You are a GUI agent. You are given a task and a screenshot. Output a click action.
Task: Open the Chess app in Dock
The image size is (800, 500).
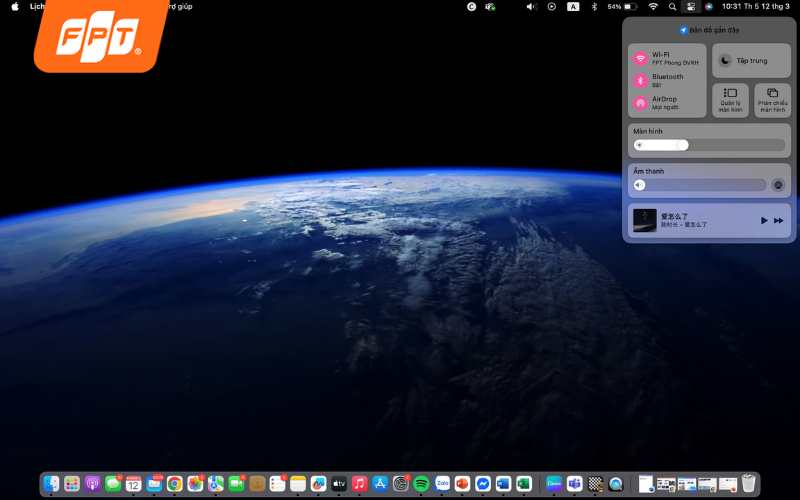coord(595,483)
